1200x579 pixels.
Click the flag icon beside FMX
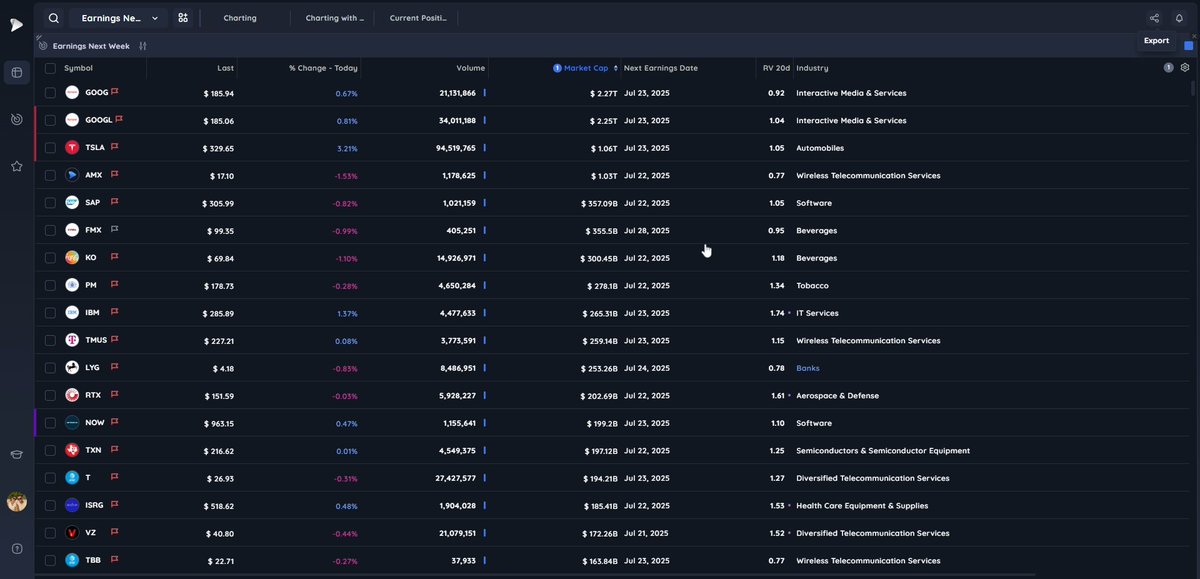click(115, 230)
